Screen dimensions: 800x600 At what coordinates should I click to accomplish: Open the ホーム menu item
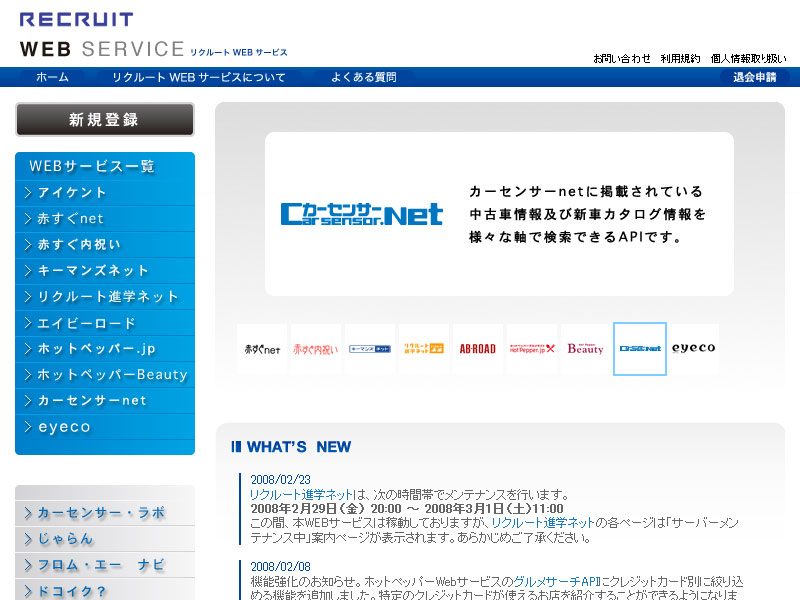(x=52, y=77)
